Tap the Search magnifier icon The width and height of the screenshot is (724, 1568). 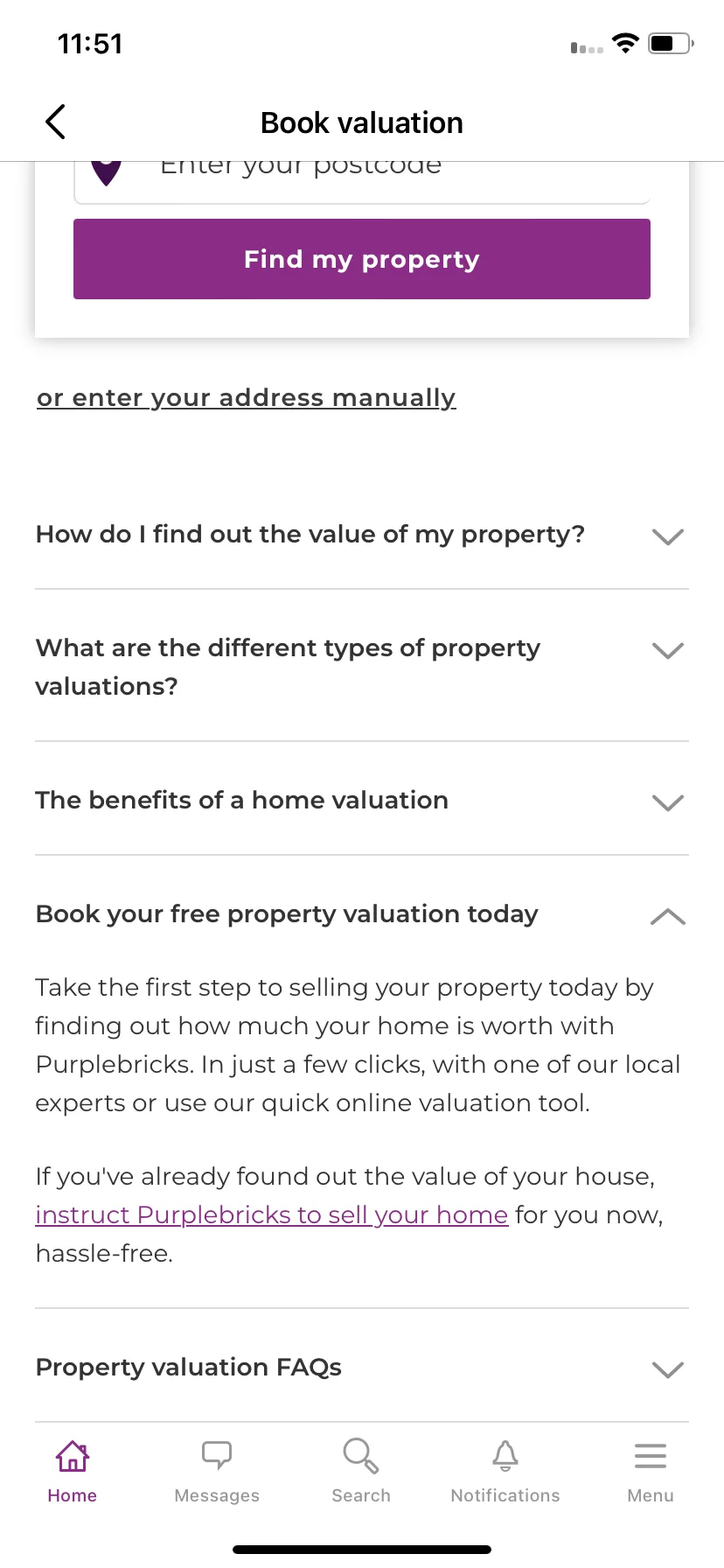(361, 1456)
